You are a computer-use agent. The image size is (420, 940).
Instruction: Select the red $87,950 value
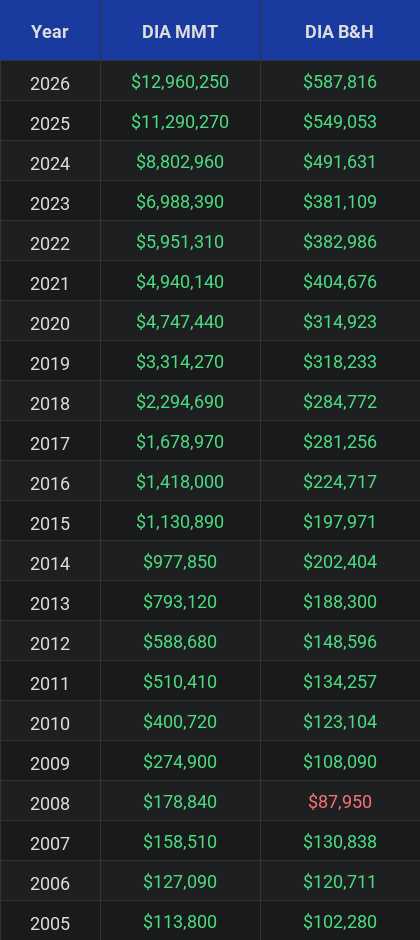(x=340, y=802)
